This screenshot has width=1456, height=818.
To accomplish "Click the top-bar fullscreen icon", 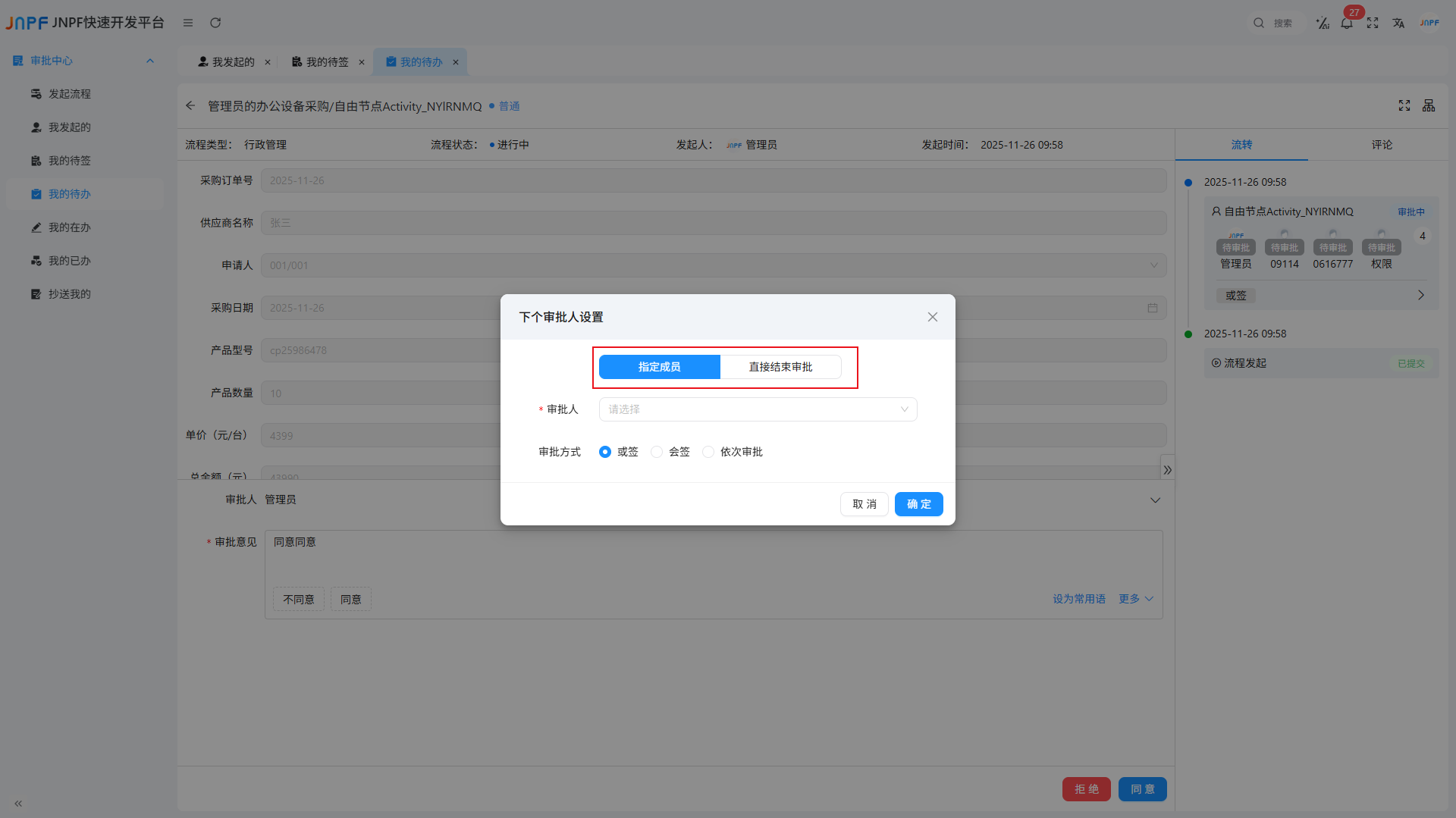I will (x=1373, y=24).
